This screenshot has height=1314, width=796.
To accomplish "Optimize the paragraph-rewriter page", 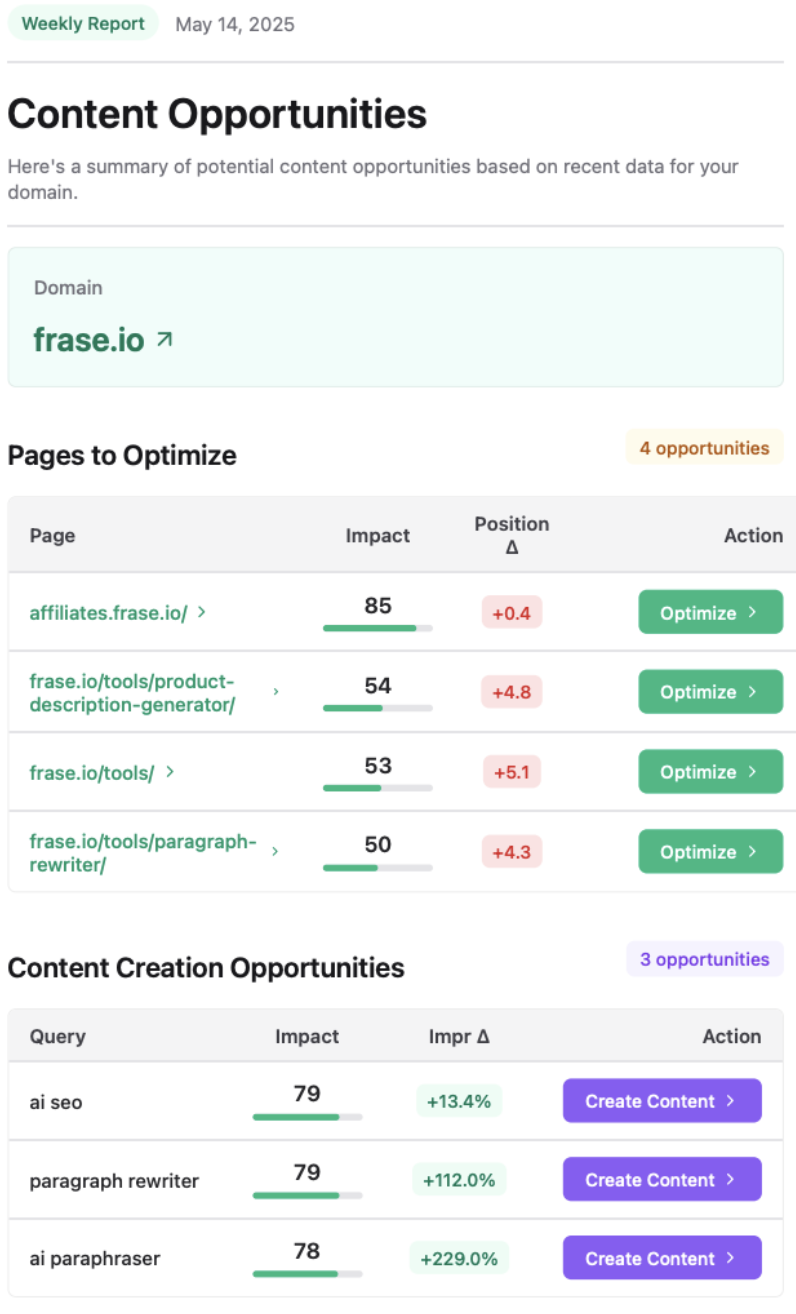I will point(710,852).
